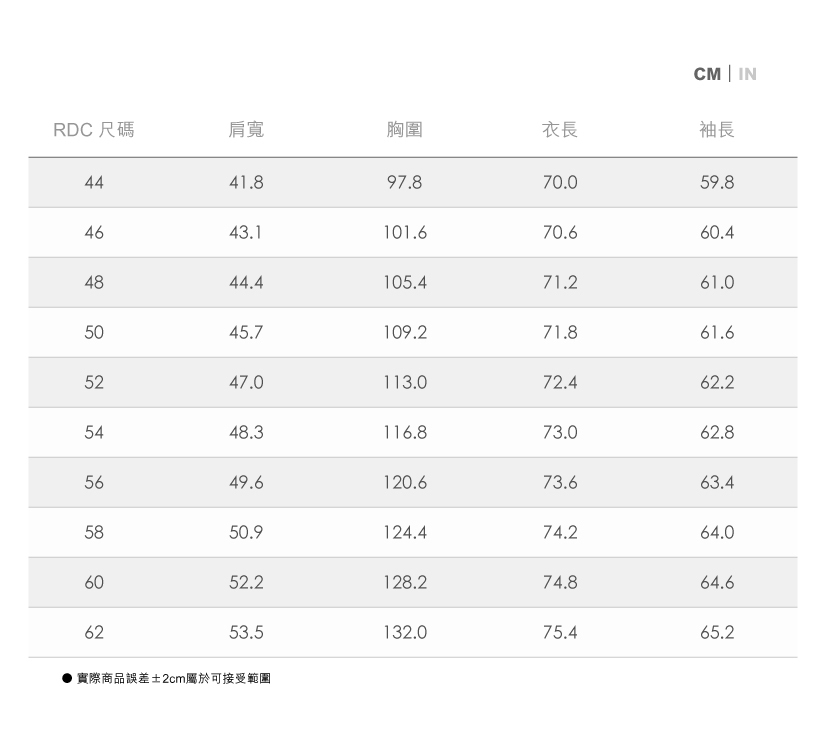Screen dimensions: 825x750
Task: Switch size chart units to CM
Action: pos(707,74)
